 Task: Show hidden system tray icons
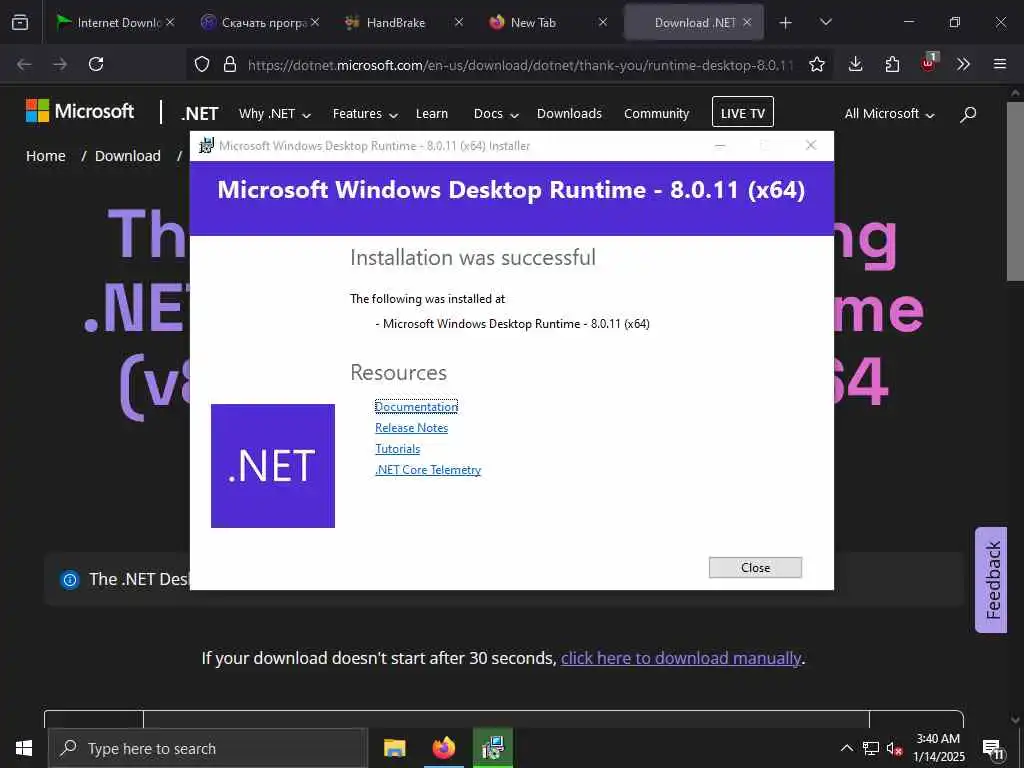(846, 748)
